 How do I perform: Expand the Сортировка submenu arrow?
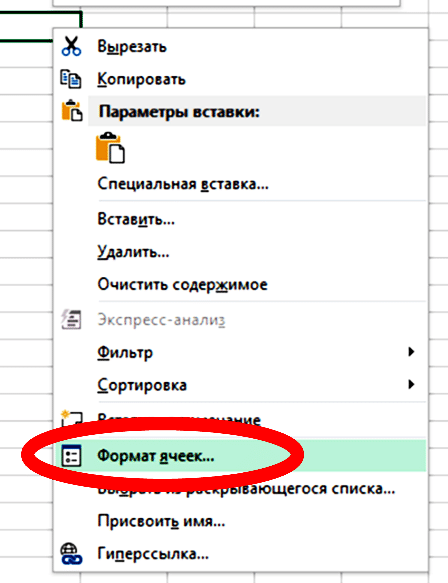coord(411,384)
